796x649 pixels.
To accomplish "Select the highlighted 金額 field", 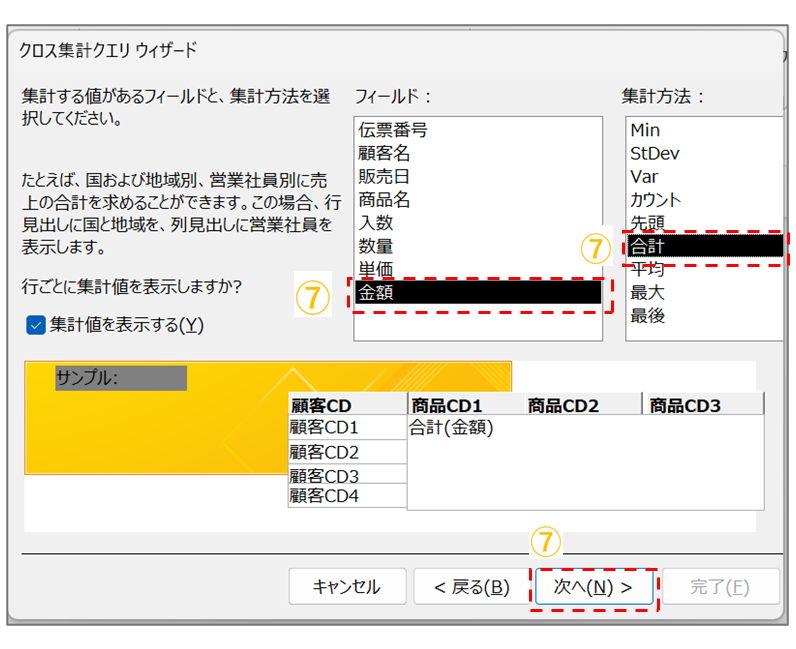I will 478,291.
